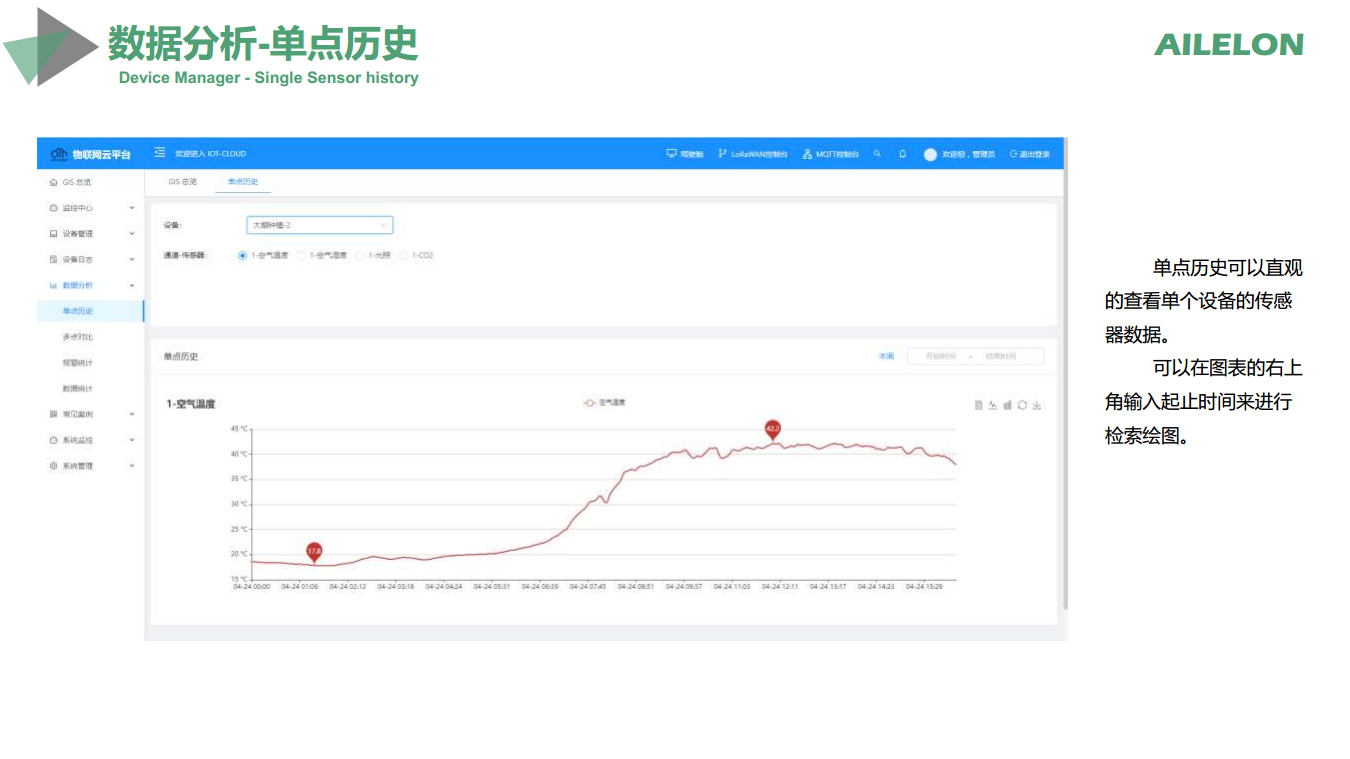Open 单点历史 in the sidebar submenu
Screen dimensions: 1350x759
(90, 311)
